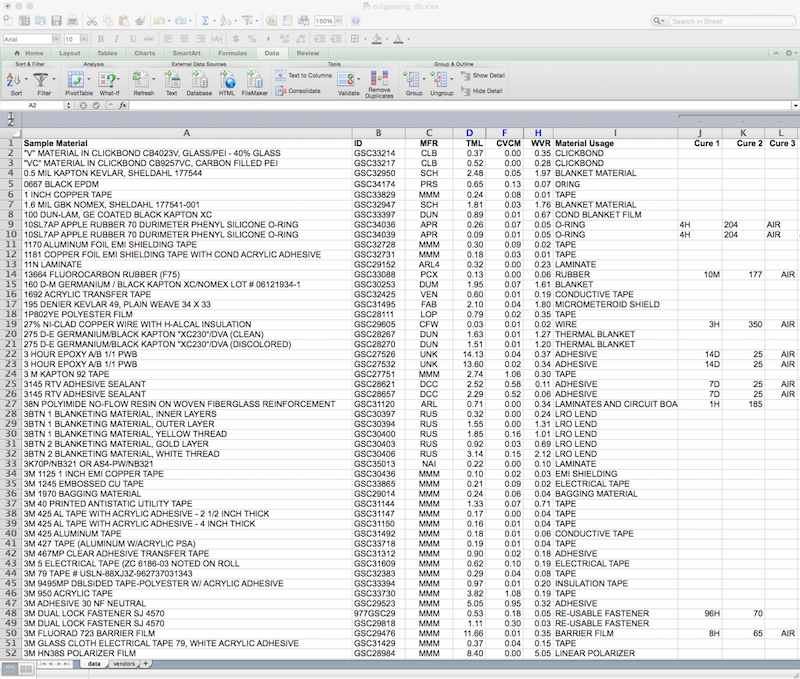The height and width of the screenshot is (679, 800).
Task: Import data from FileMaker
Action: 254,83
